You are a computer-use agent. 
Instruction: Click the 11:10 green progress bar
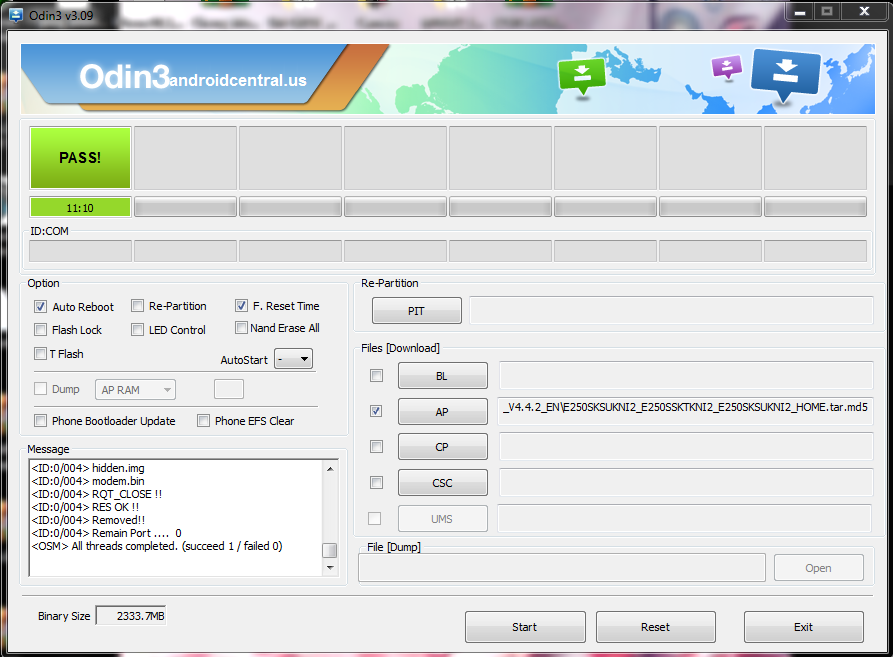[x=80, y=208]
